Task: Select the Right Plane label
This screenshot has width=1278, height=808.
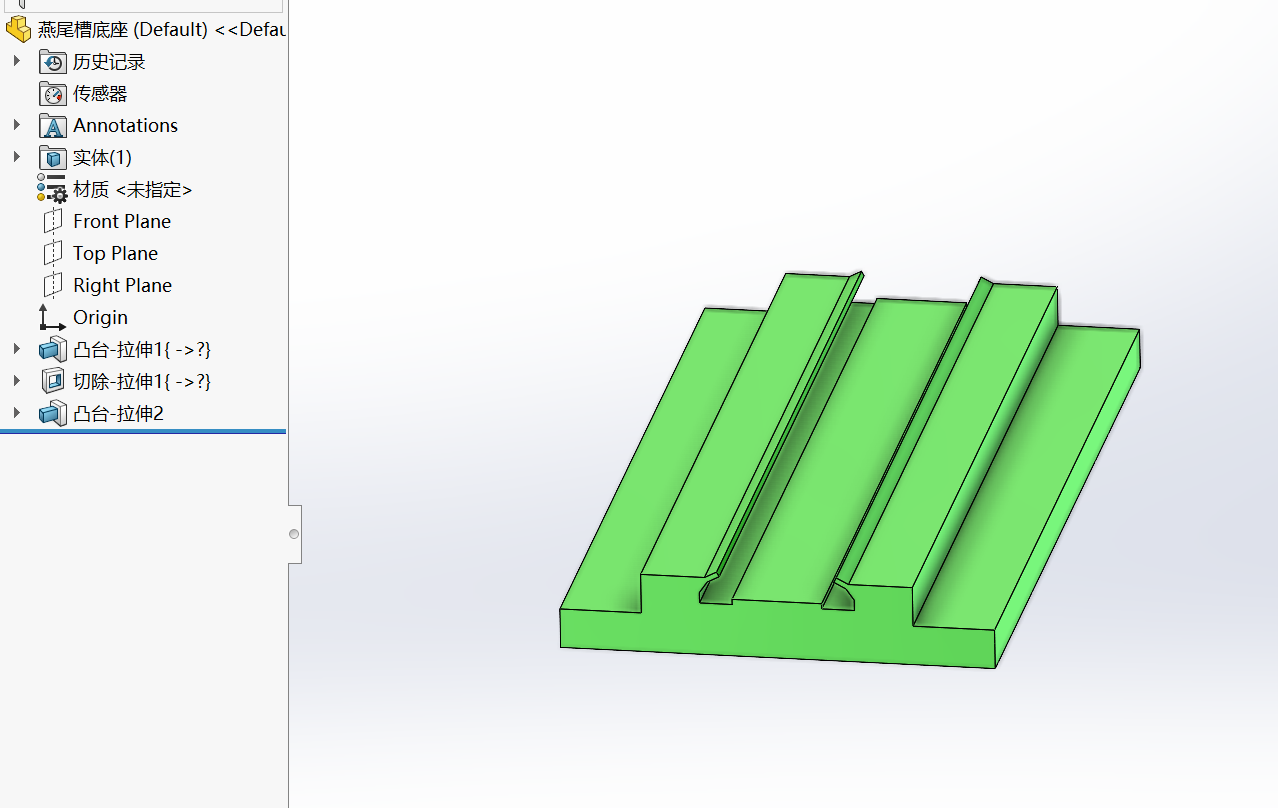Action: (122, 286)
